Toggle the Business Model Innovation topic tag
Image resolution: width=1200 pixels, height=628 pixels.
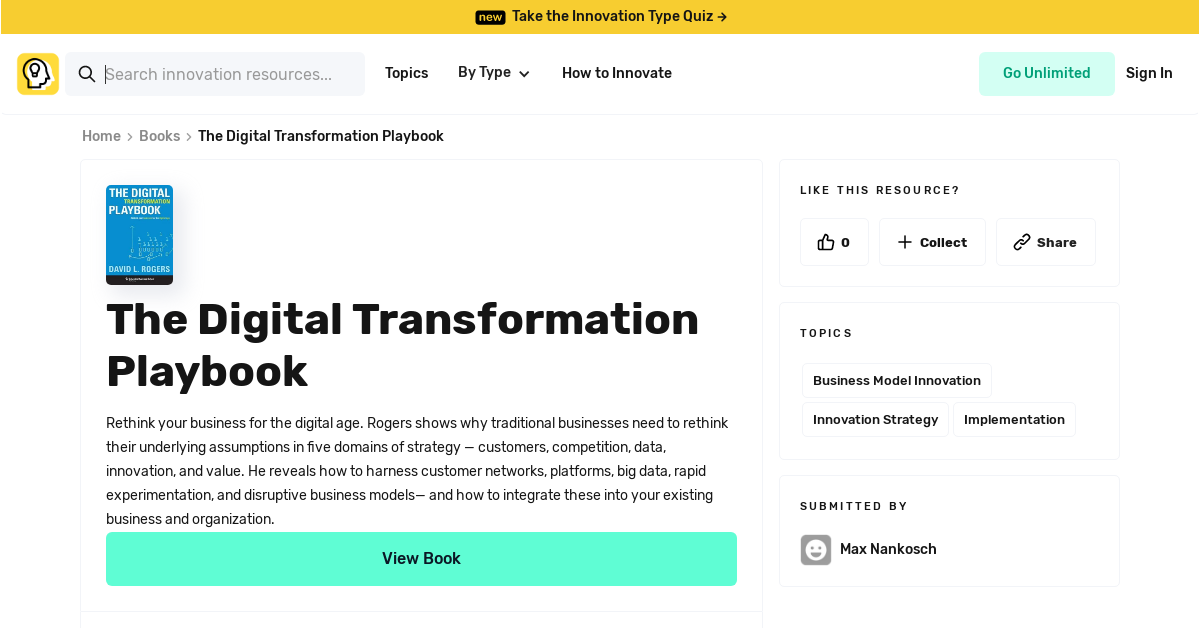(x=896, y=380)
